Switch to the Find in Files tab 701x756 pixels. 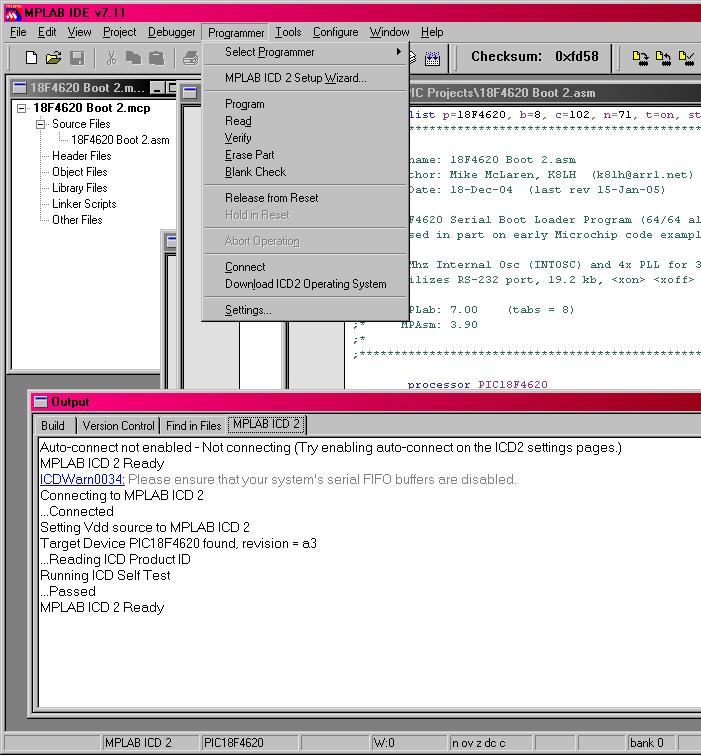[193, 426]
